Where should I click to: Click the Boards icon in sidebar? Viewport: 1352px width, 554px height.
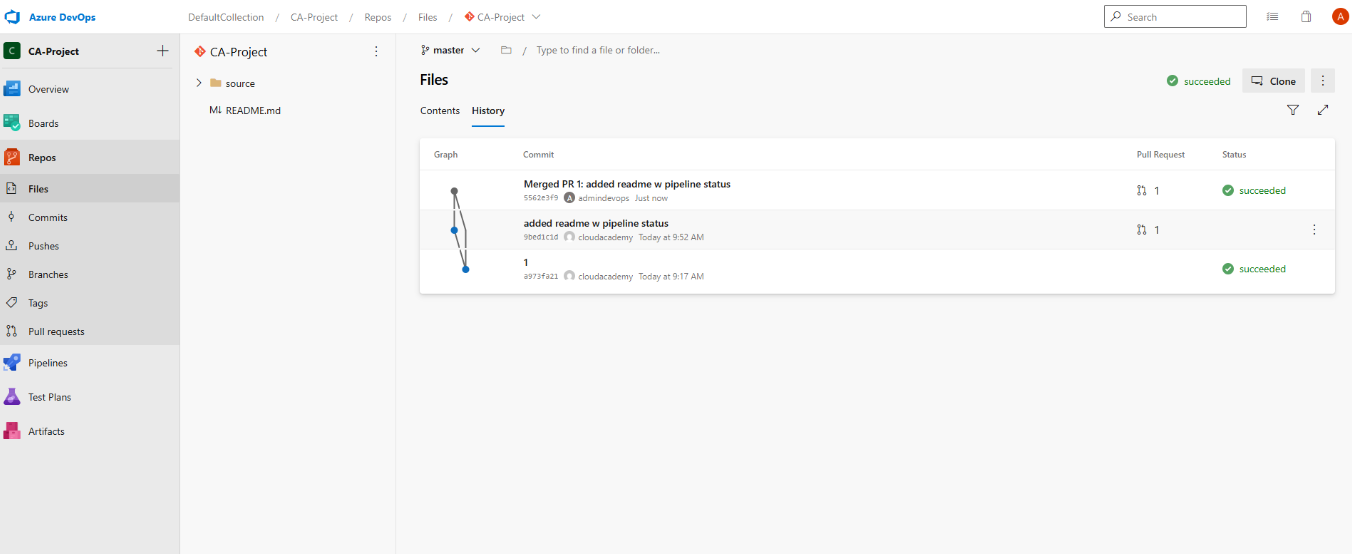coord(12,123)
